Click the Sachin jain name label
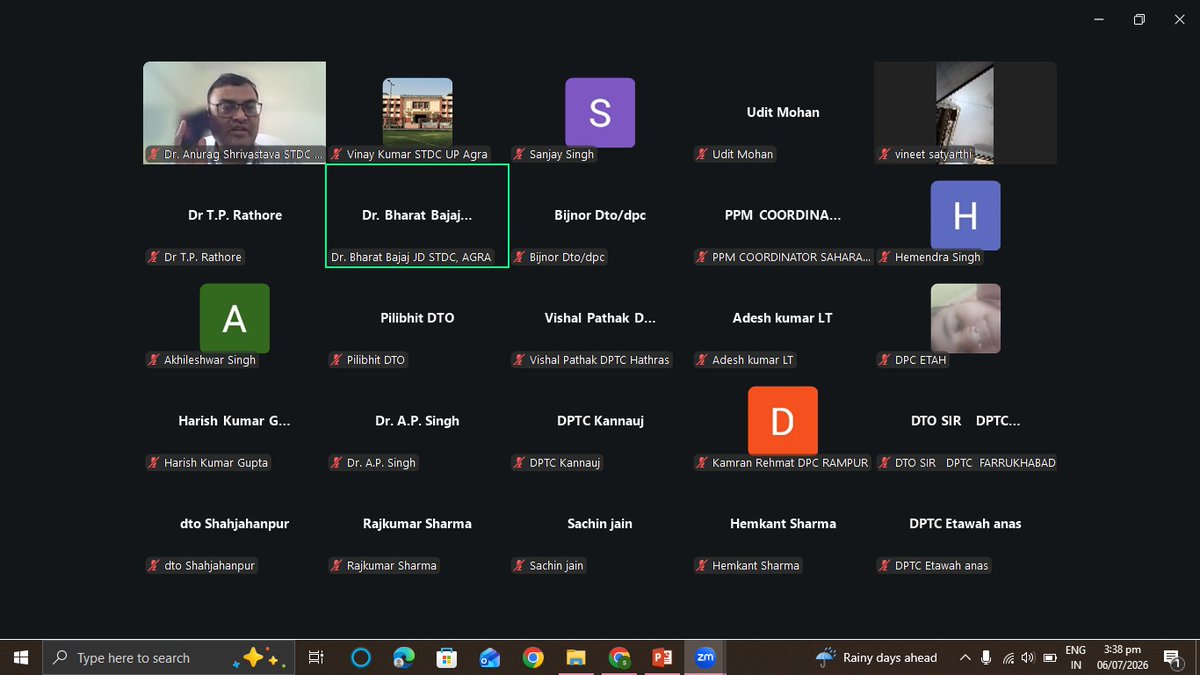 click(556, 566)
